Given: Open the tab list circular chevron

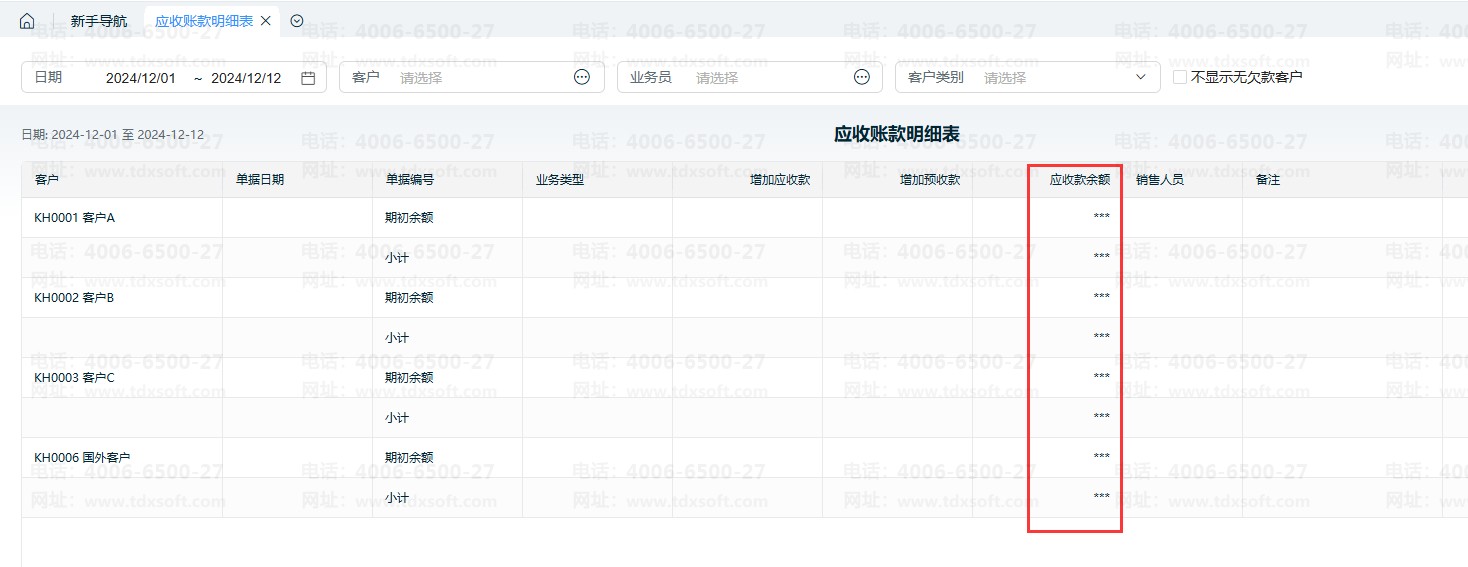Looking at the screenshot, I should click(x=297, y=21).
